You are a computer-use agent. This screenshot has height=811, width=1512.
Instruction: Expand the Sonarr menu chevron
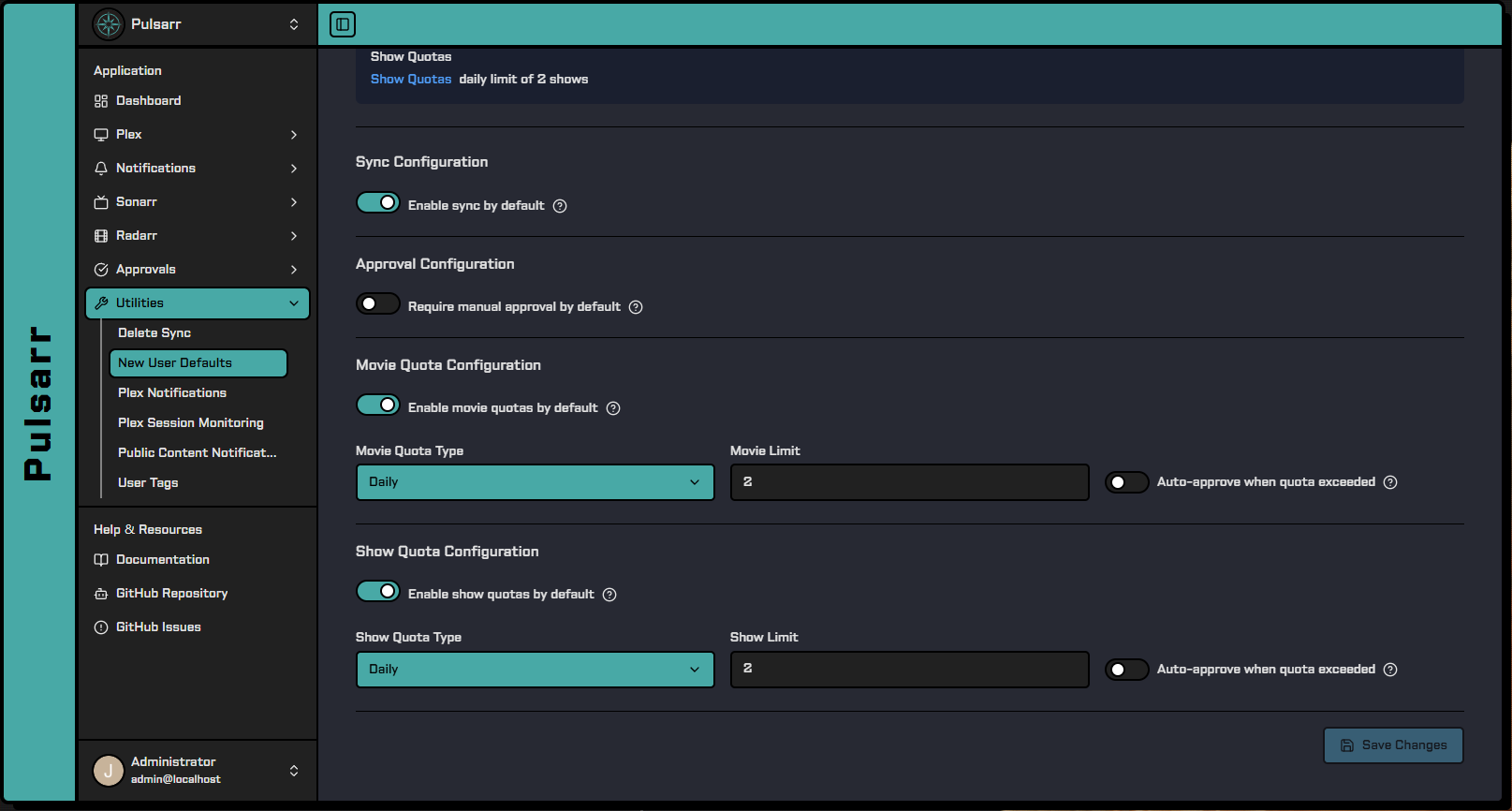[294, 202]
